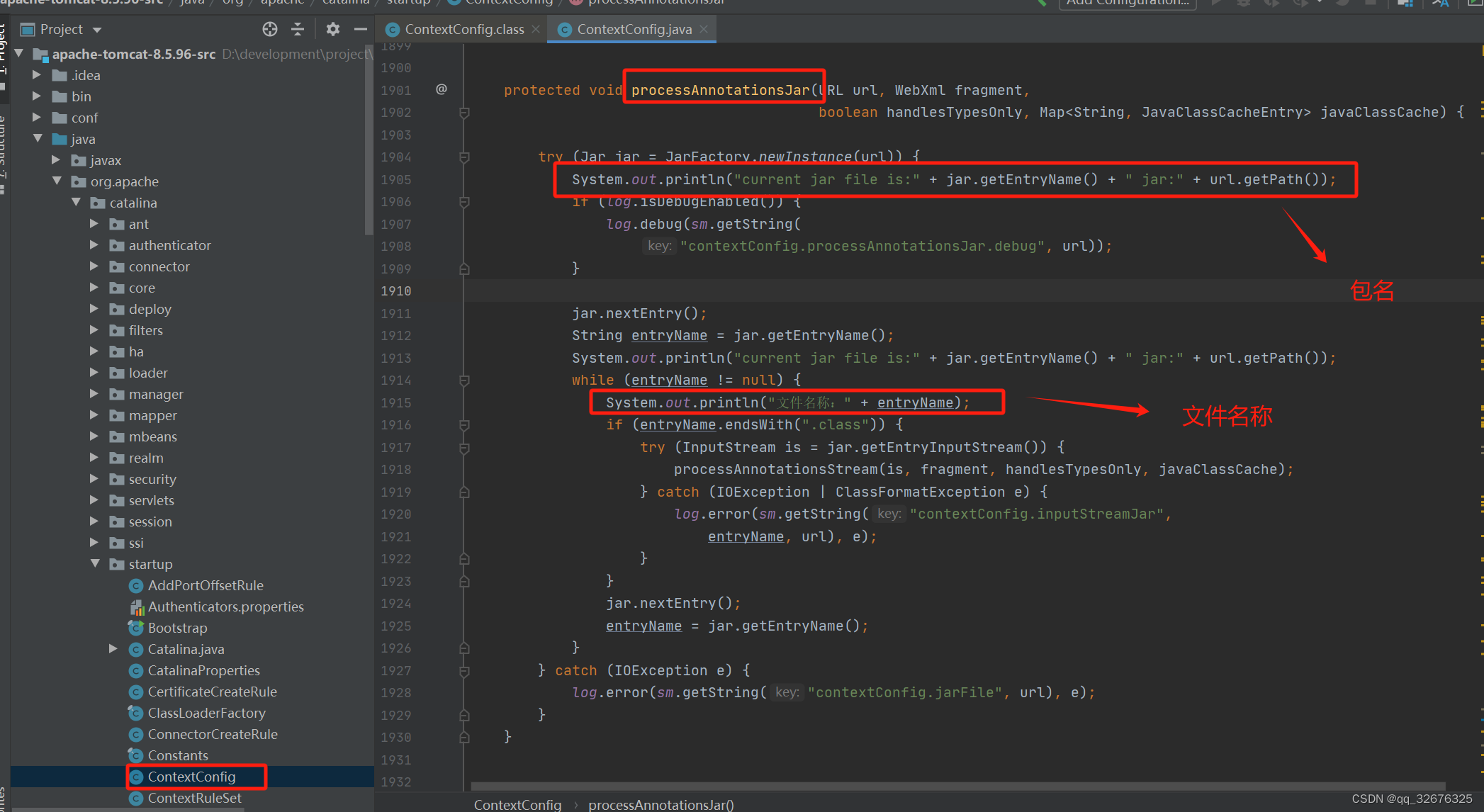Open the Project panel options gear icon
The height and width of the screenshot is (812, 1484).
pyautogui.click(x=332, y=29)
